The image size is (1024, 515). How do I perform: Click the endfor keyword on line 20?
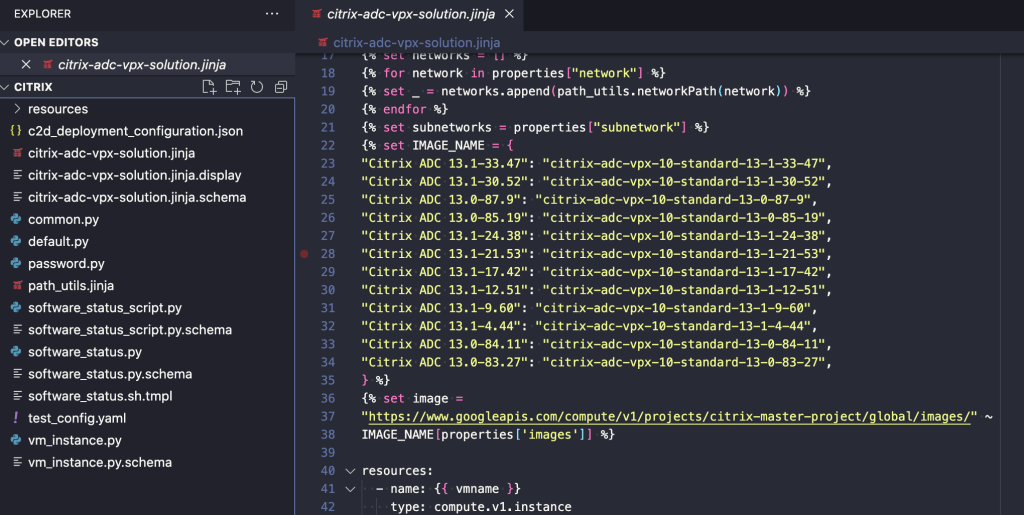point(404,109)
